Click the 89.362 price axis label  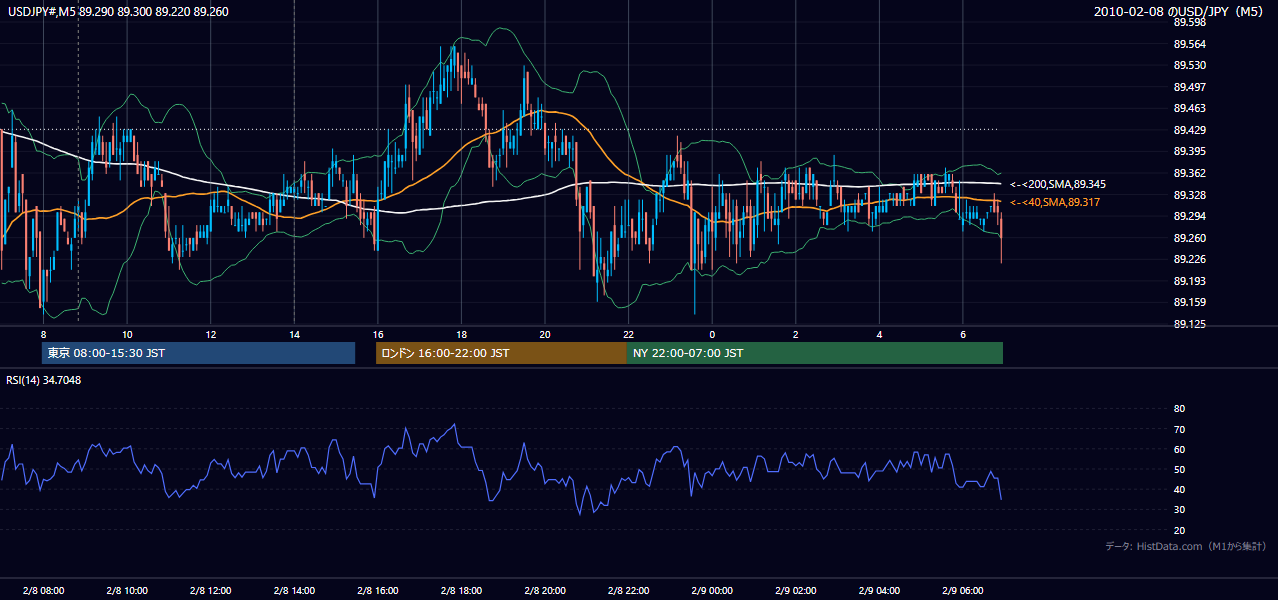(x=1189, y=173)
